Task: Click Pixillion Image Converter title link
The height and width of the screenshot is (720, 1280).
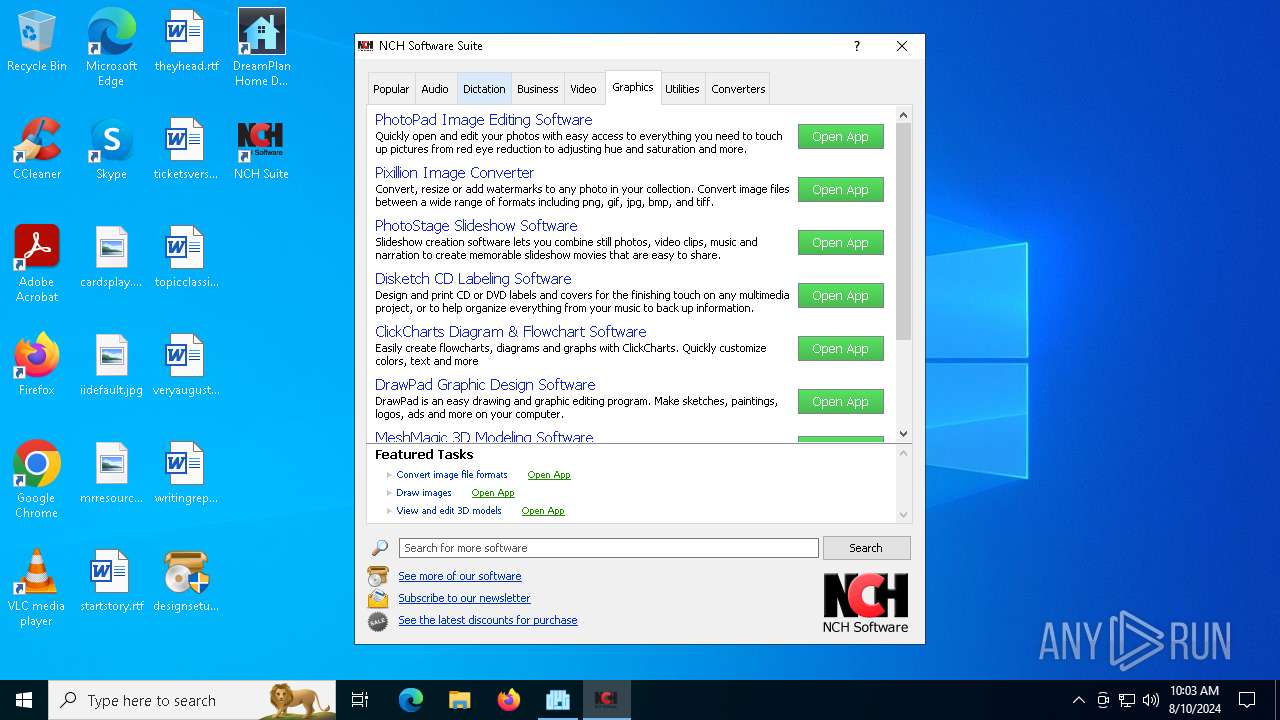Action: pos(454,173)
